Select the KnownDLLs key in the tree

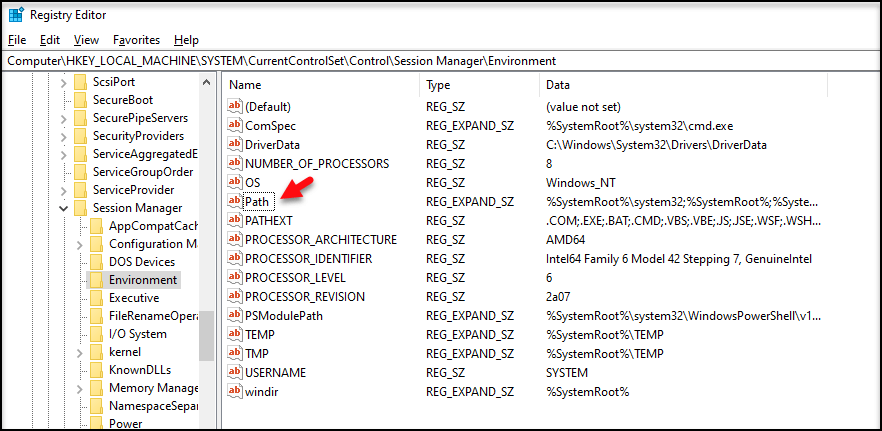pyautogui.click(x=140, y=370)
